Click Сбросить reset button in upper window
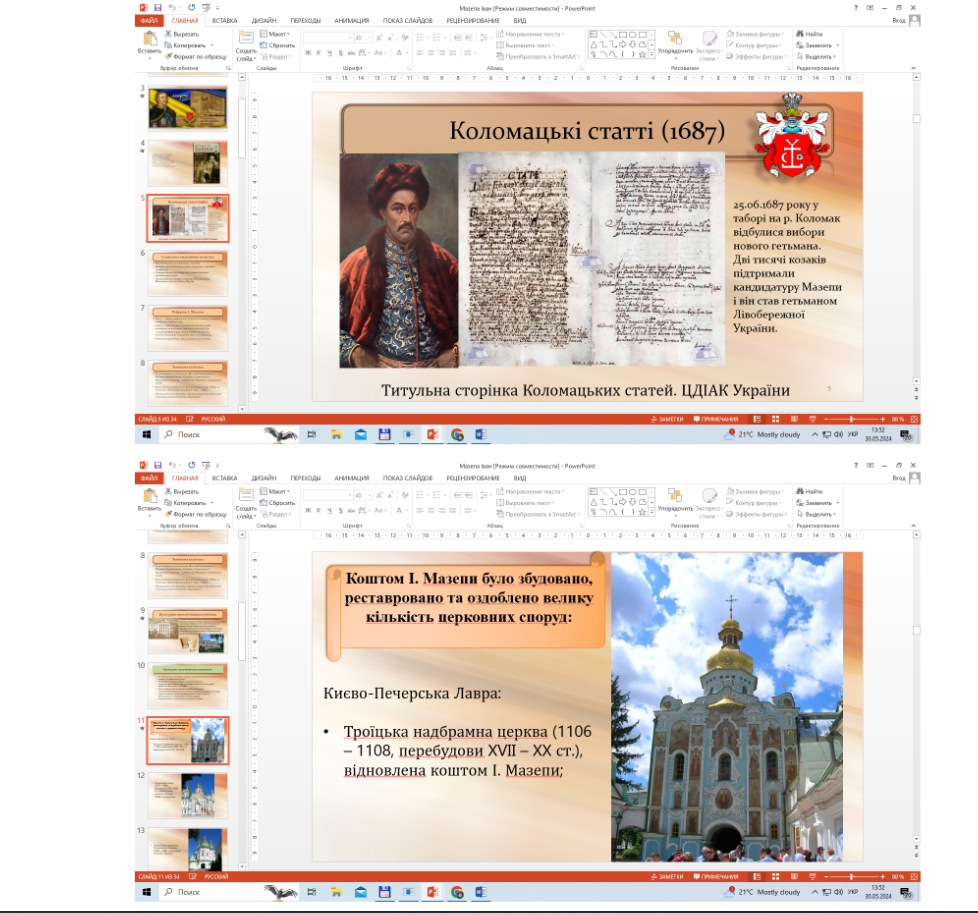The image size is (978, 913). click(280, 45)
